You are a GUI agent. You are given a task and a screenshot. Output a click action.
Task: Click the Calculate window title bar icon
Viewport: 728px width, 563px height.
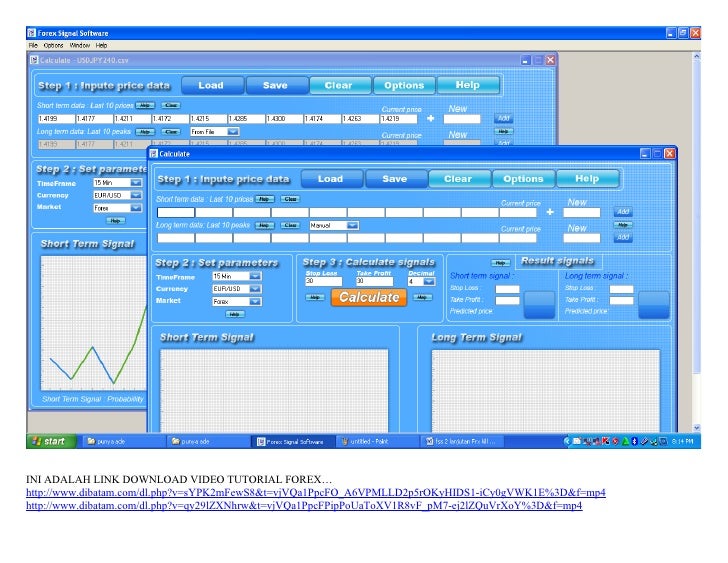(x=154, y=154)
